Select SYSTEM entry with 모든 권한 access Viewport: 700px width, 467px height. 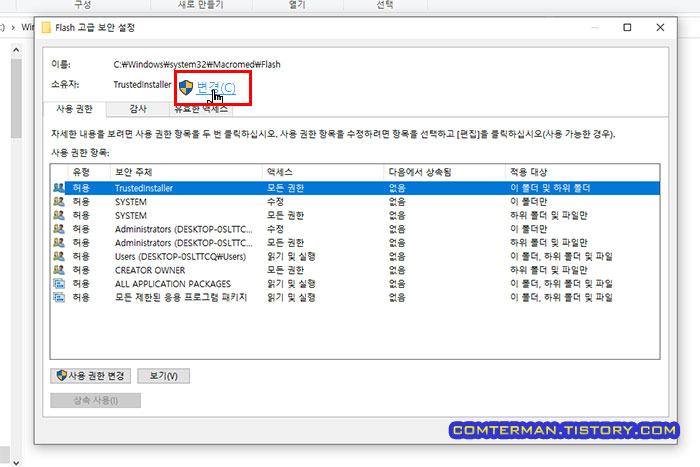click(355, 216)
